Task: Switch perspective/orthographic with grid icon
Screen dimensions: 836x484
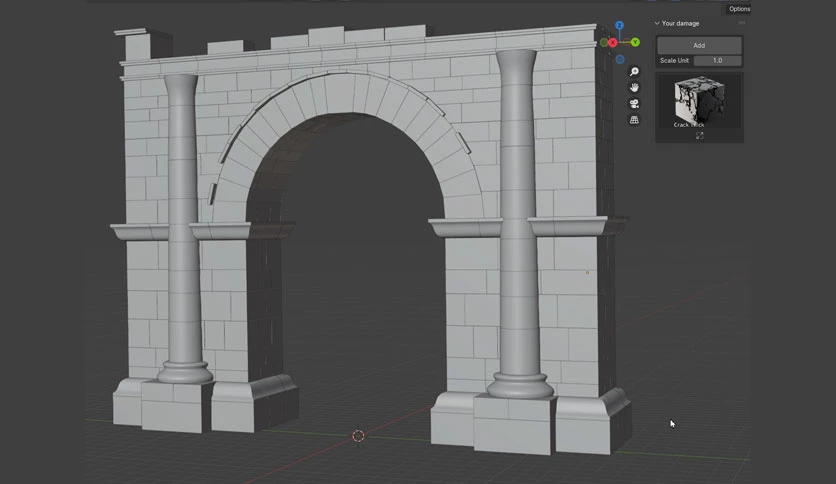Action: coord(634,120)
